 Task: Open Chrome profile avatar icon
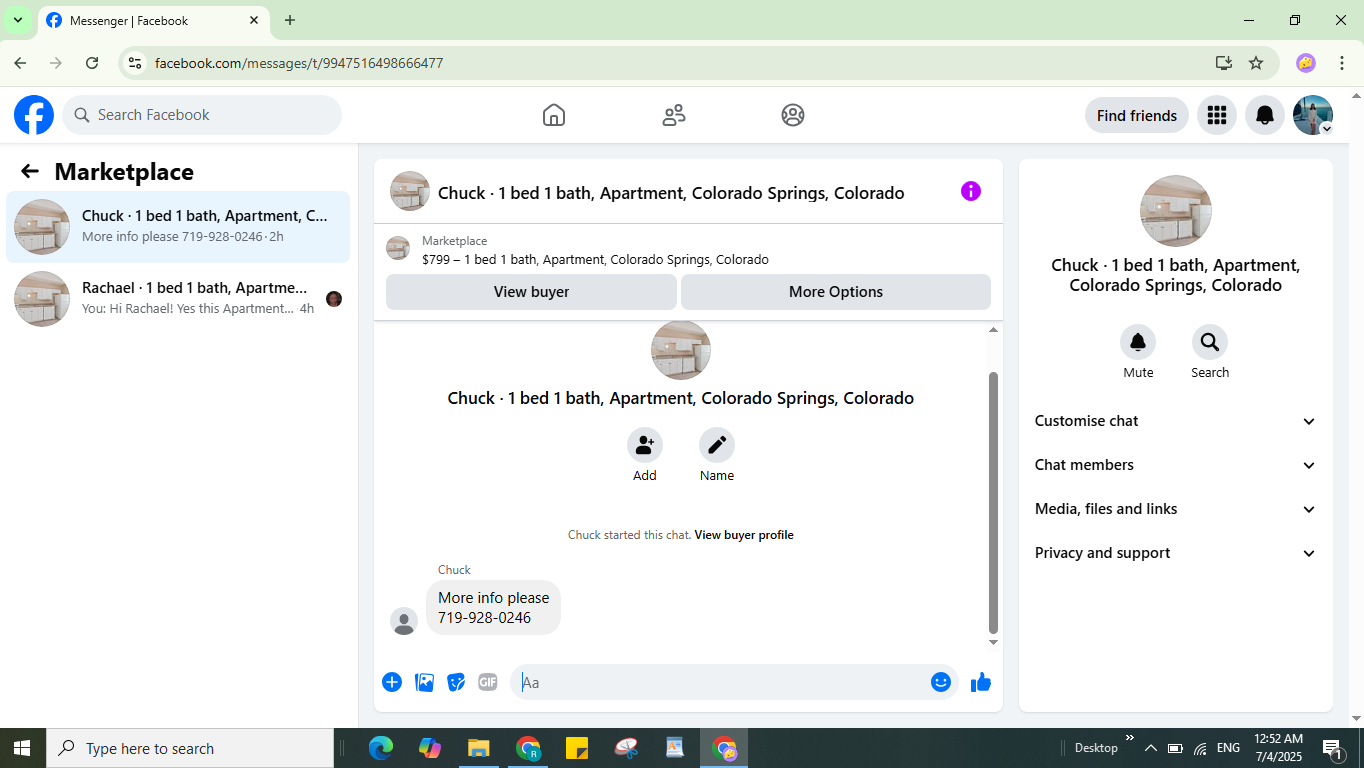point(1306,63)
